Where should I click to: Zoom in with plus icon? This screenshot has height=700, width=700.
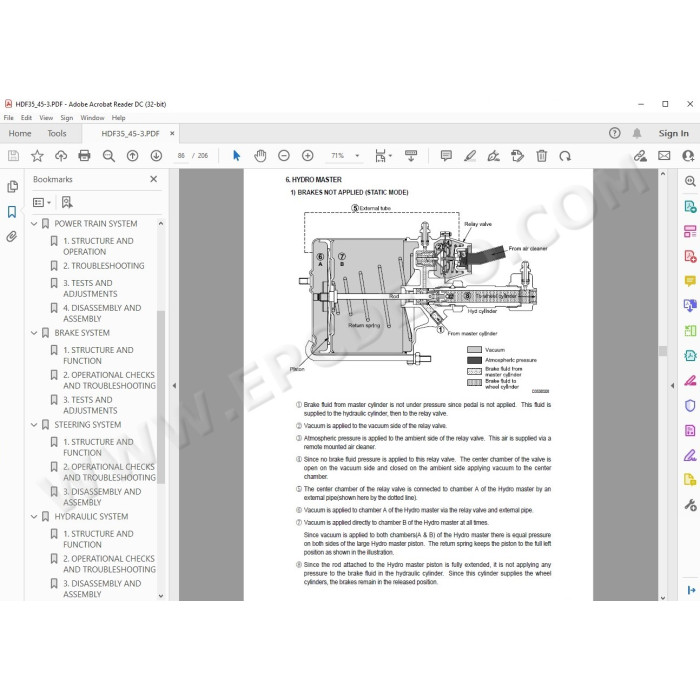308,155
